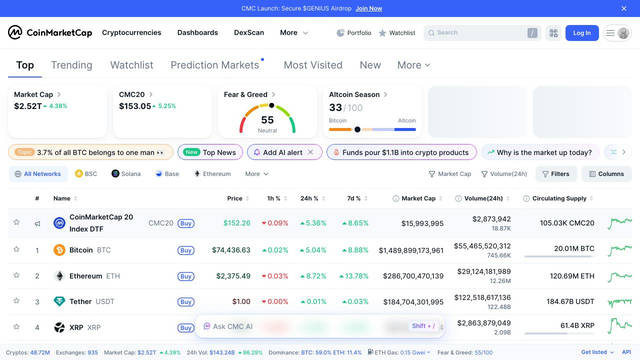This screenshot has width=640, height=360.
Task: Switch to the New tab
Action: point(370,65)
